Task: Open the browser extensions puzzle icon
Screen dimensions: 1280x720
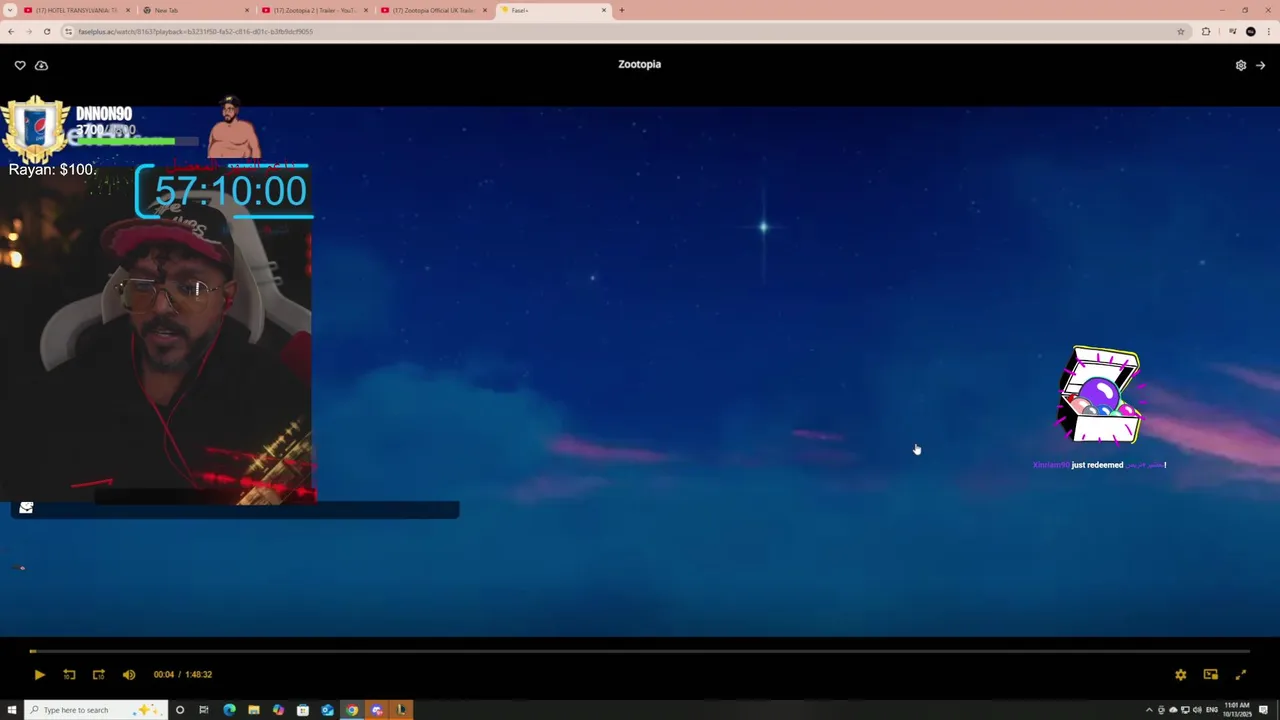Action: (1206, 31)
